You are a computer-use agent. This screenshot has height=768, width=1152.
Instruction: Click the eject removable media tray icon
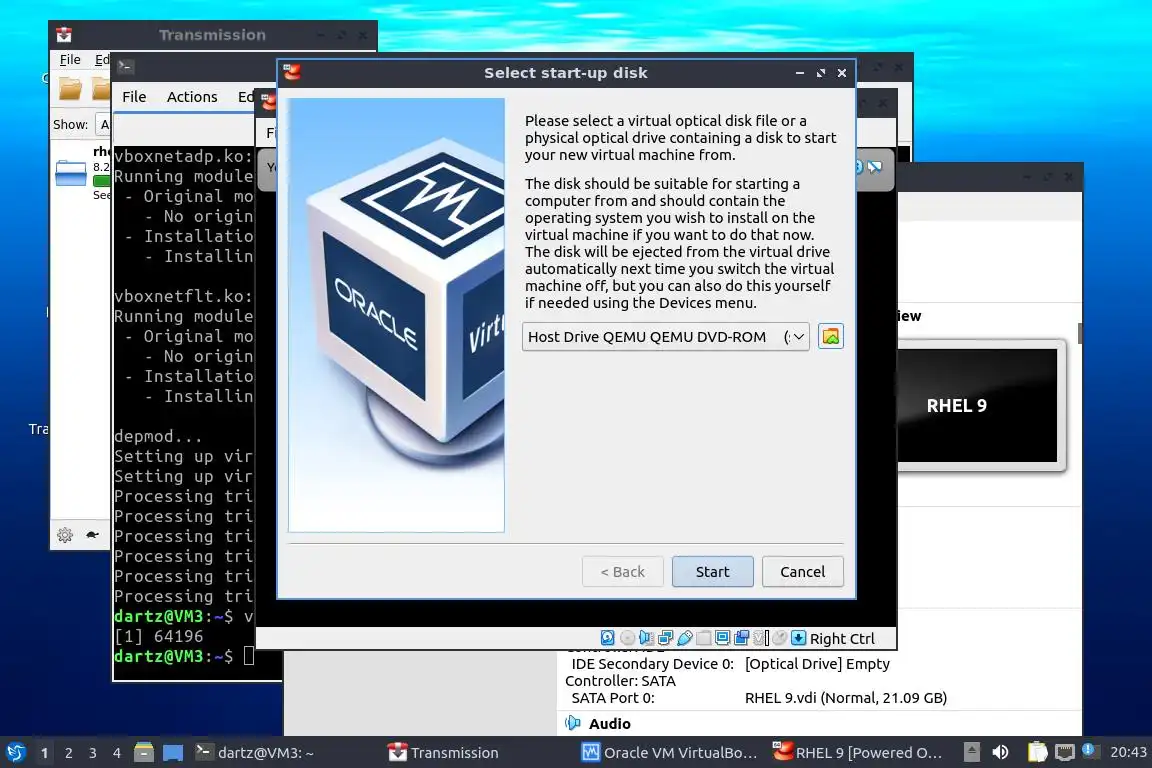click(x=972, y=752)
